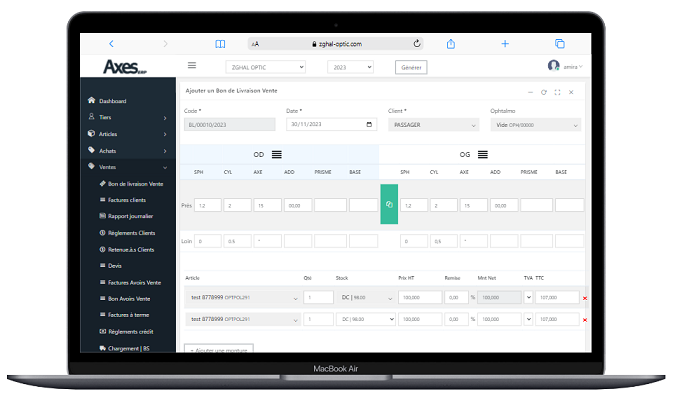675x403 pixels.
Task: Remove the second article row red X
Action: click(585, 320)
